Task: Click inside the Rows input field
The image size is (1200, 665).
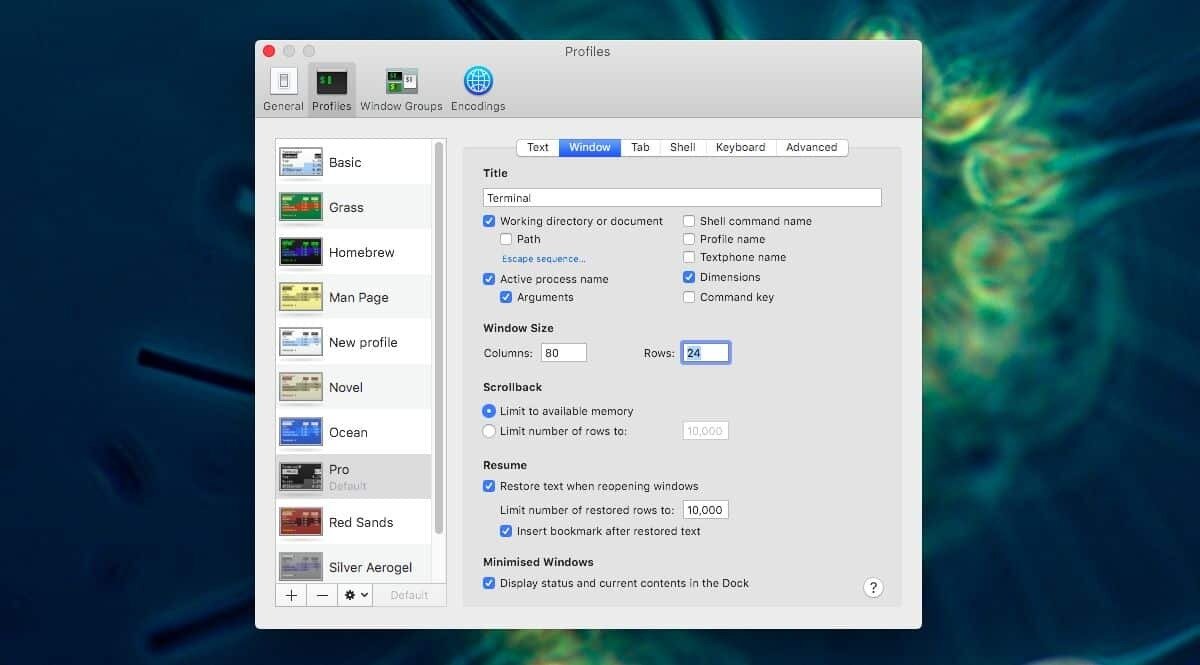Action: [x=705, y=352]
